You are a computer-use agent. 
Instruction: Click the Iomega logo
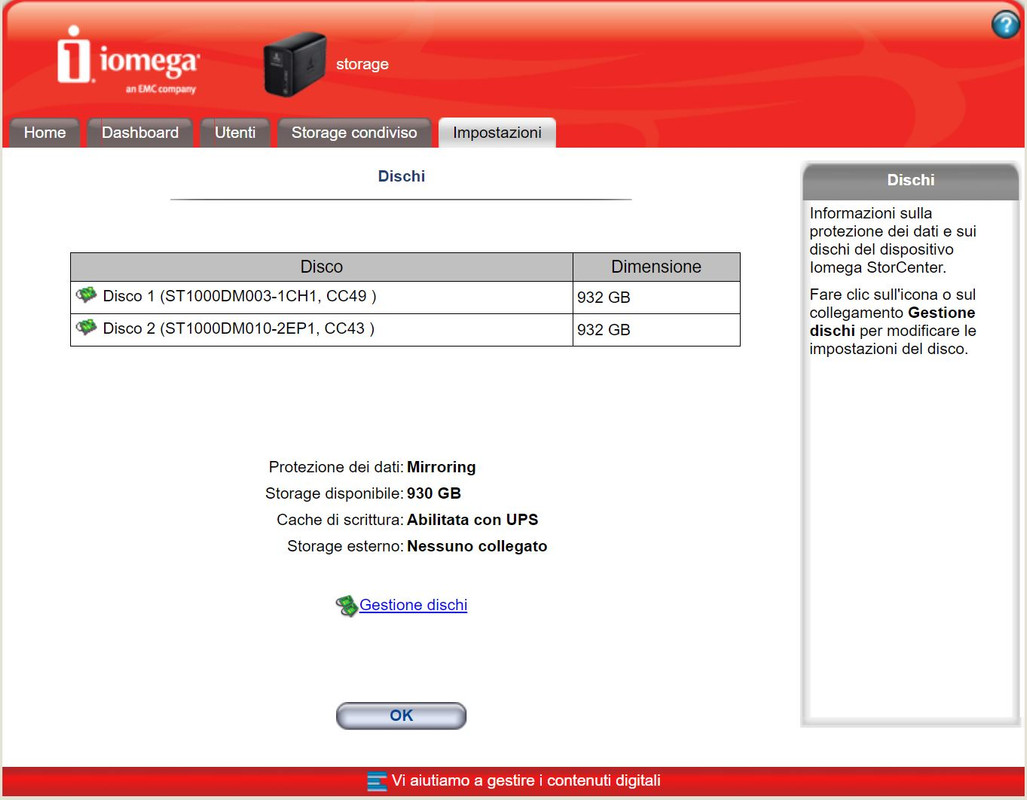[x=128, y=60]
